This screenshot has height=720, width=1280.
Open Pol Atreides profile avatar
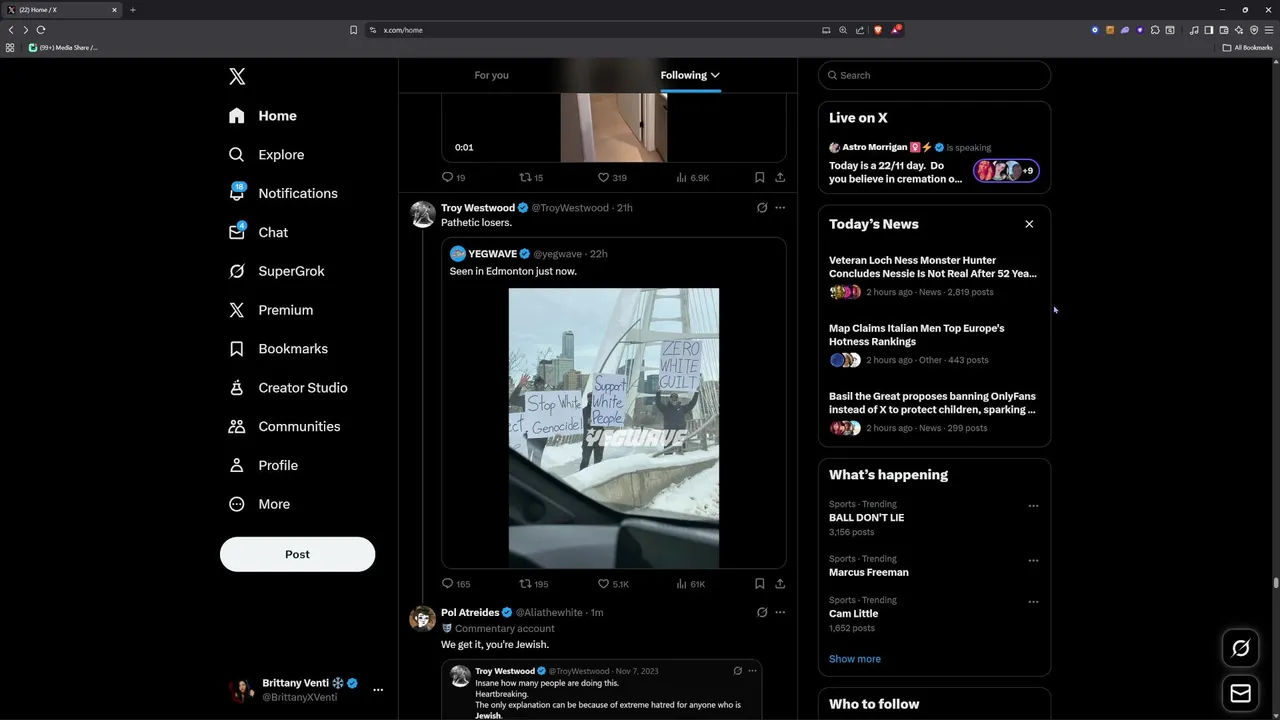click(422, 618)
